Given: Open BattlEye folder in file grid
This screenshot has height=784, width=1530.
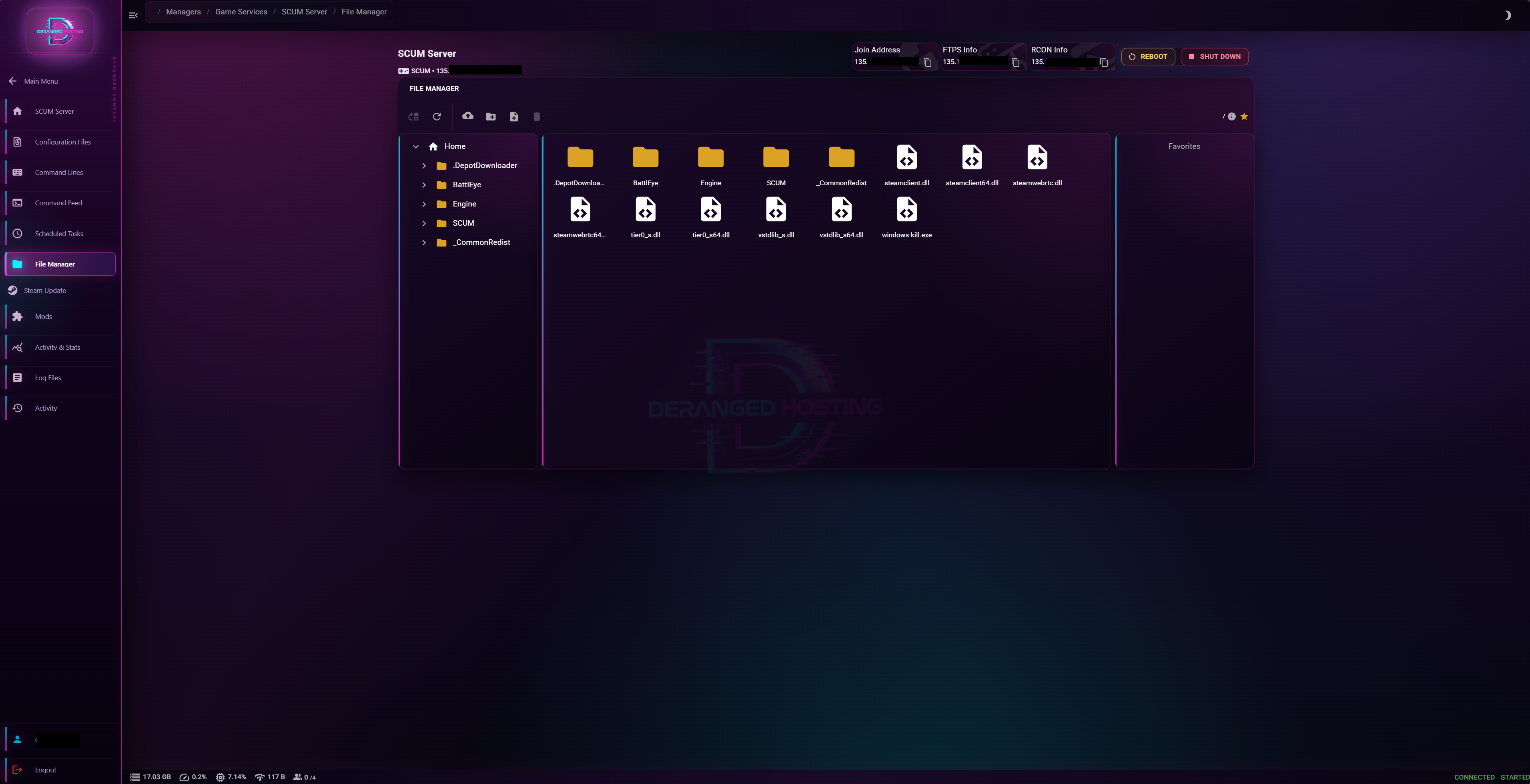Looking at the screenshot, I should (x=645, y=164).
